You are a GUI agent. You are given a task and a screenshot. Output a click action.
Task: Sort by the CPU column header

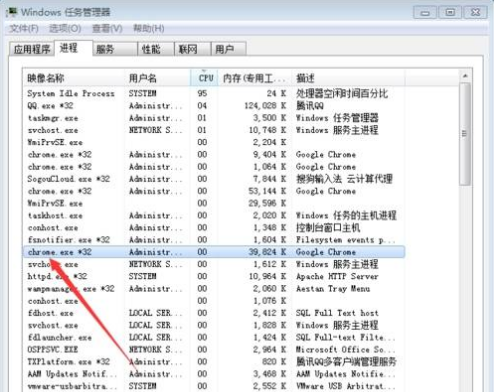tap(204, 78)
